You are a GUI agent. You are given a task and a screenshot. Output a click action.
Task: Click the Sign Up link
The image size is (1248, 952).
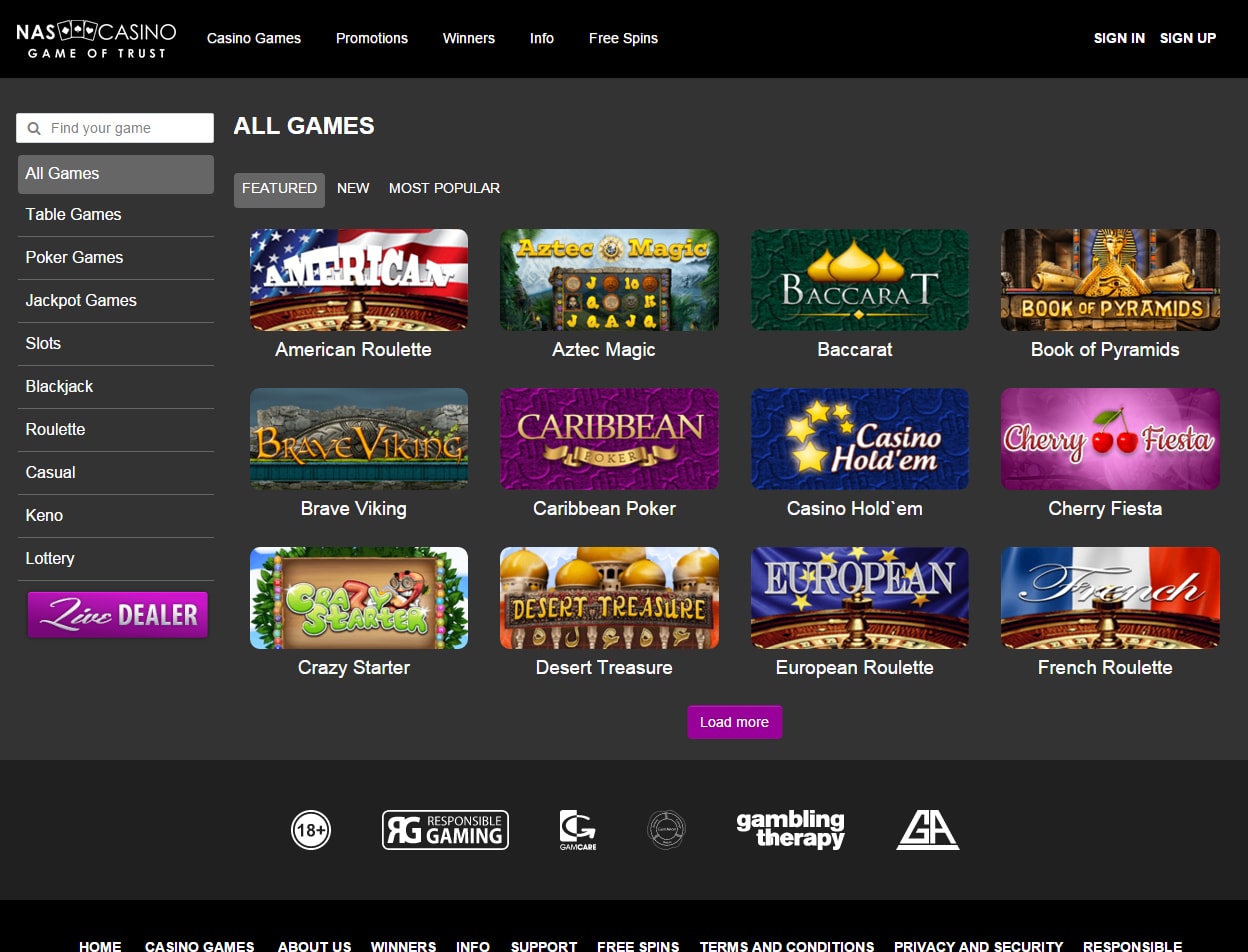tap(1188, 38)
